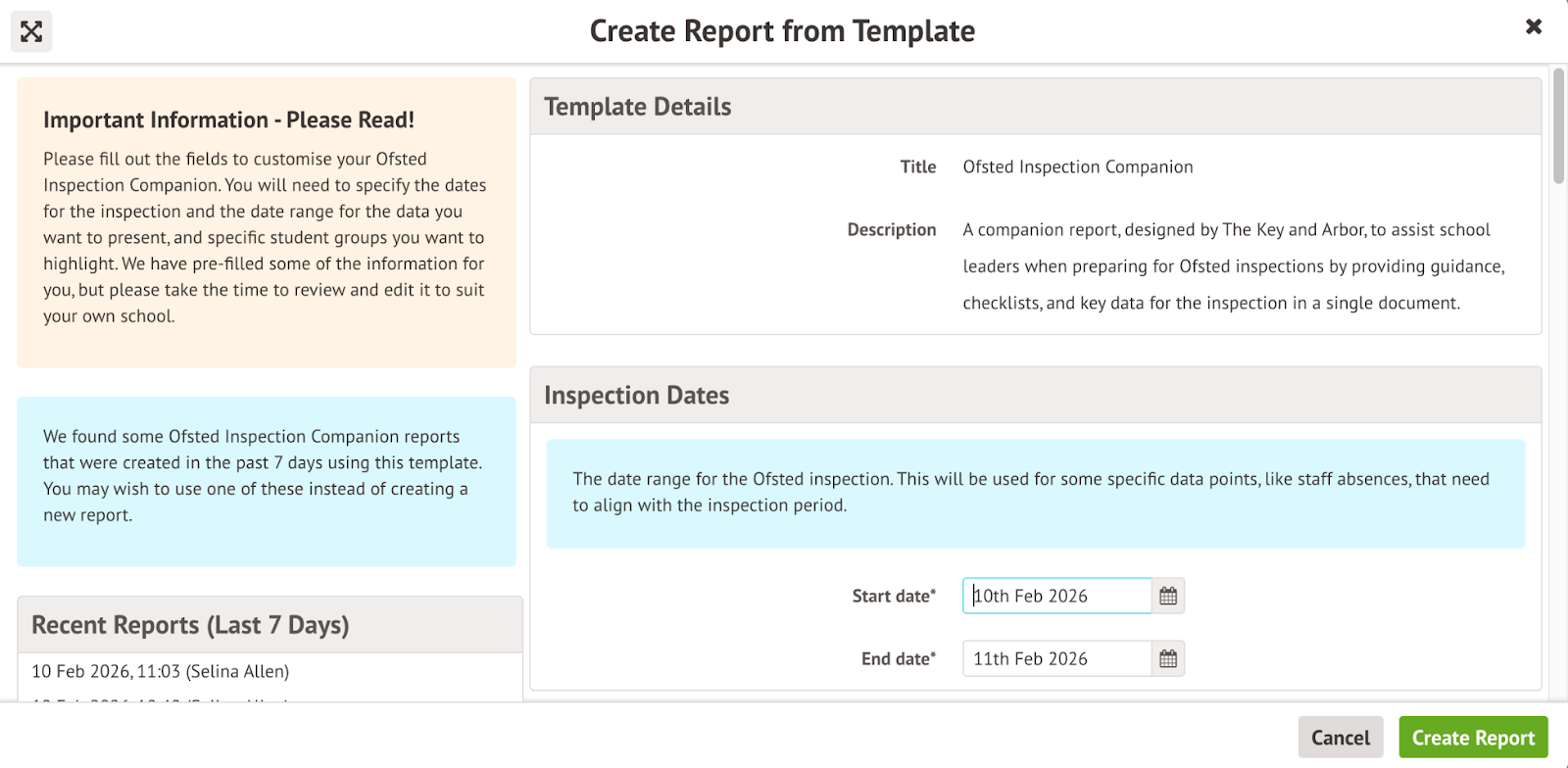The image size is (1568, 768).
Task: Click the vertical scrollbar thumb
Action: click(x=1558, y=125)
